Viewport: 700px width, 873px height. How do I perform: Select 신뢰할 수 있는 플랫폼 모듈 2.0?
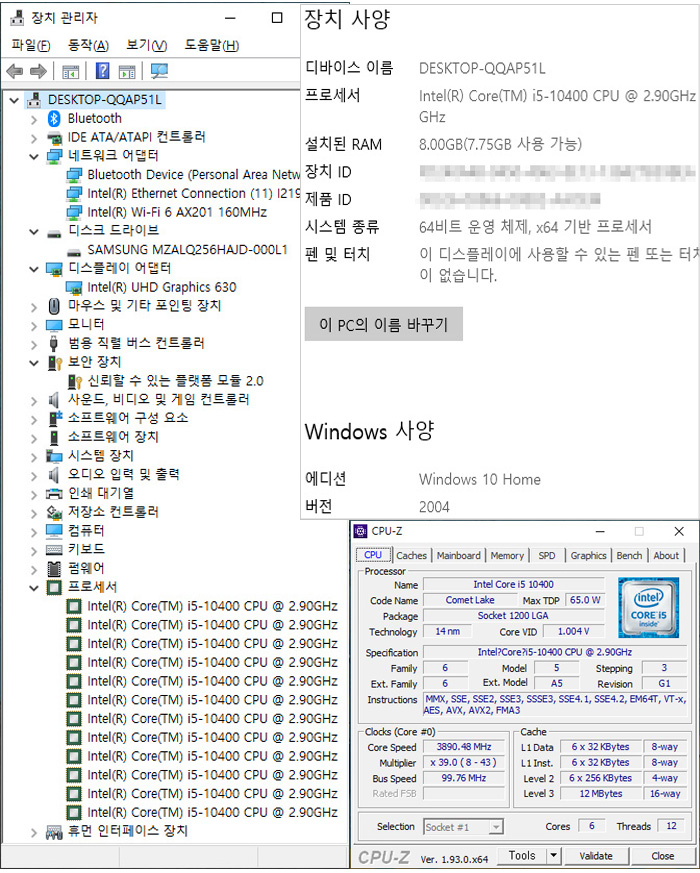pyautogui.click(x=175, y=381)
